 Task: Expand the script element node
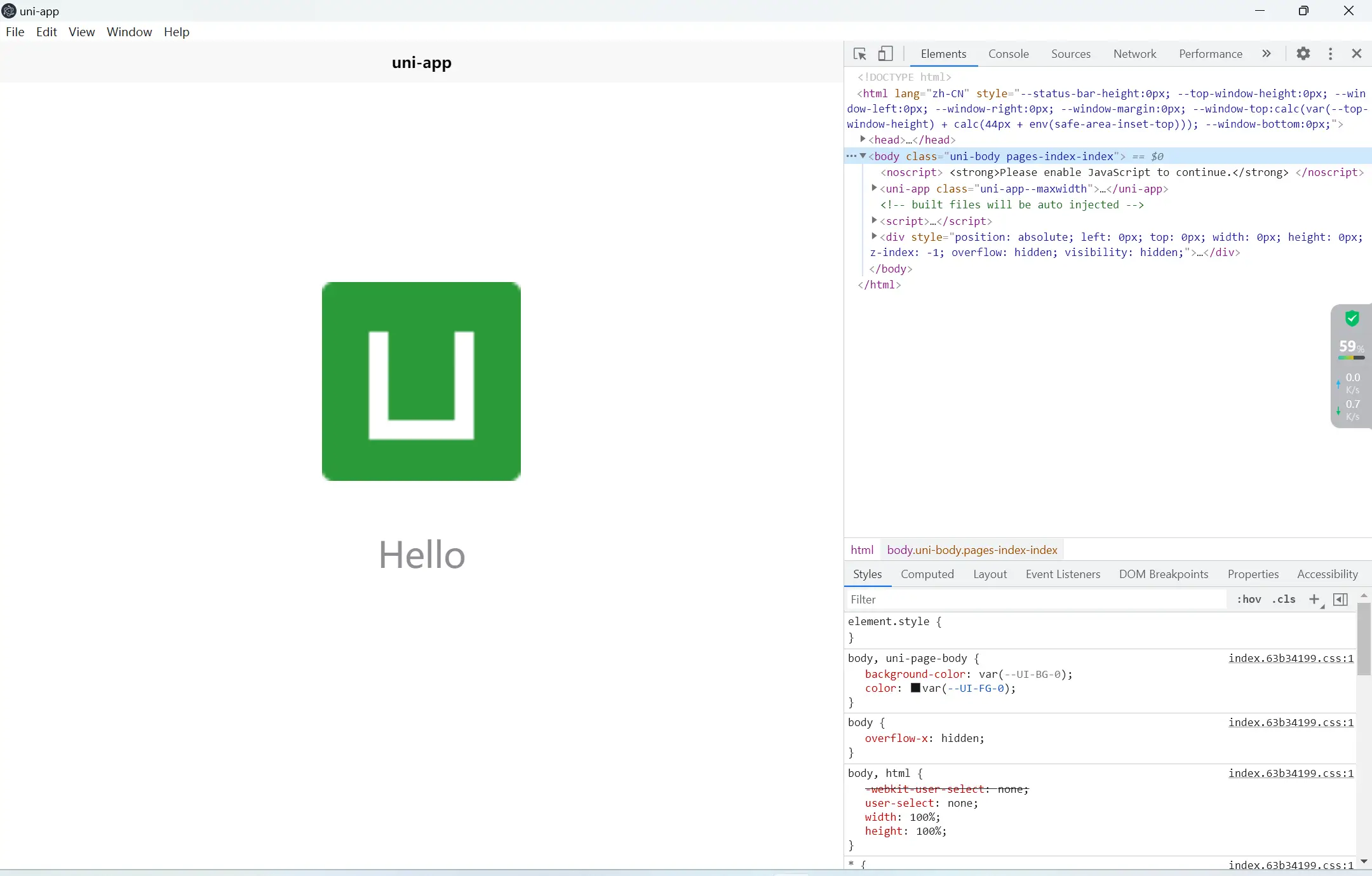[874, 220]
